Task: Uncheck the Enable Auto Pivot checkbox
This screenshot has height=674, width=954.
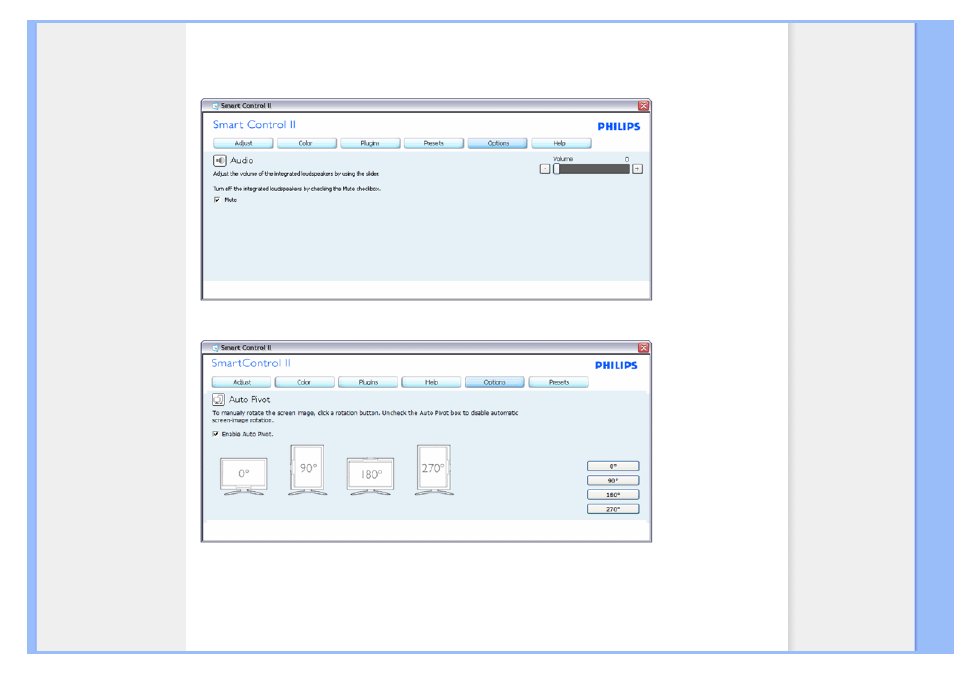Action: [215, 434]
